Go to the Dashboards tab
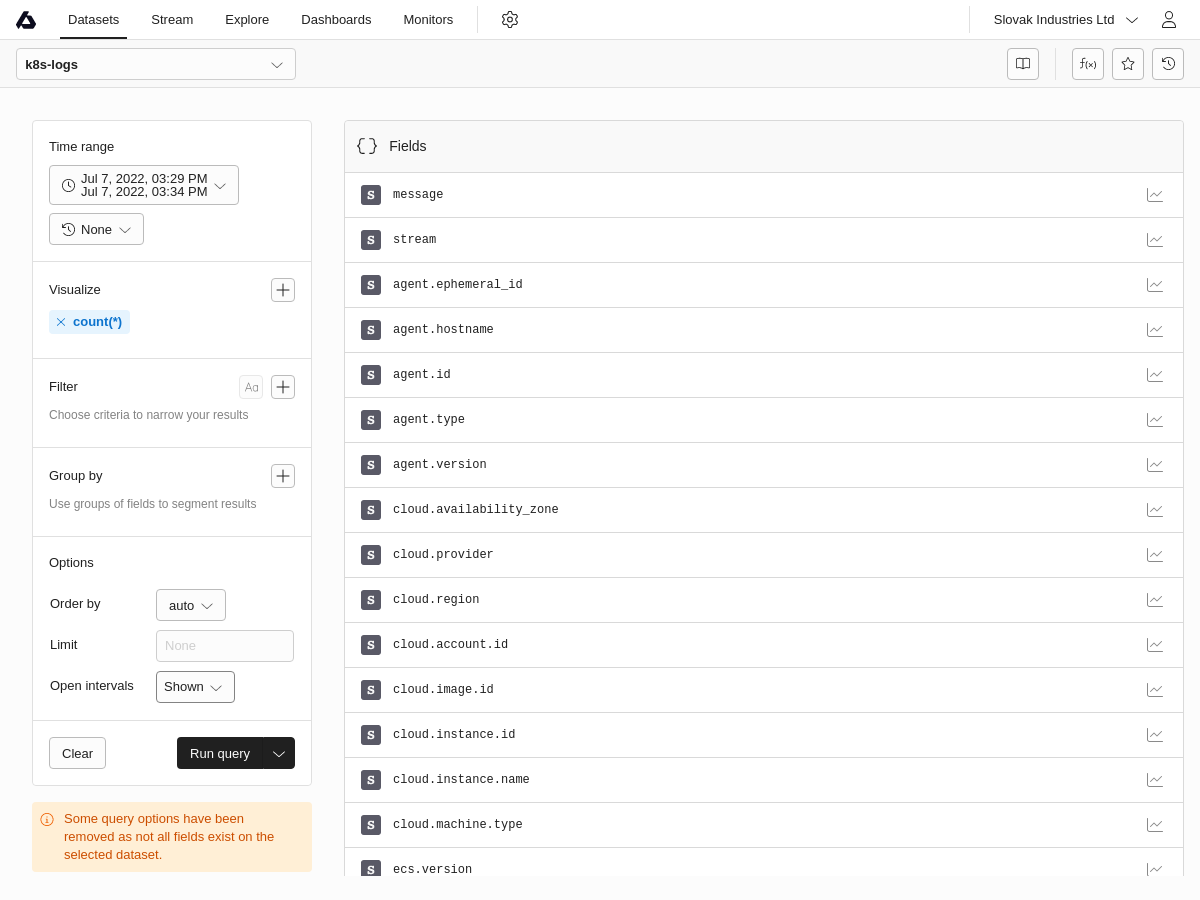 336,19
